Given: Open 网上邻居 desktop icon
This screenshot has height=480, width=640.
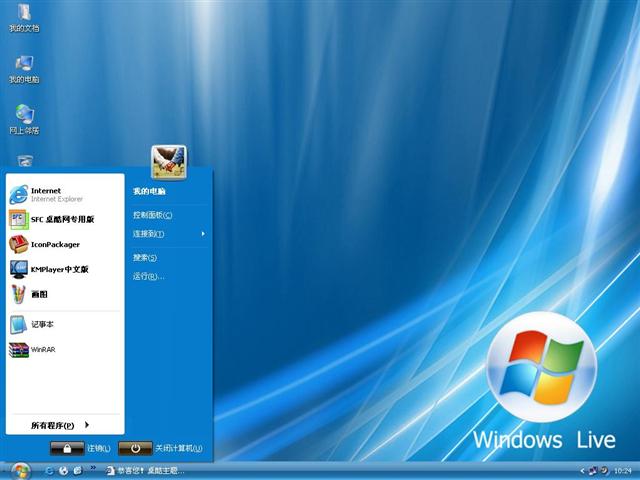Looking at the screenshot, I should [24, 116].
